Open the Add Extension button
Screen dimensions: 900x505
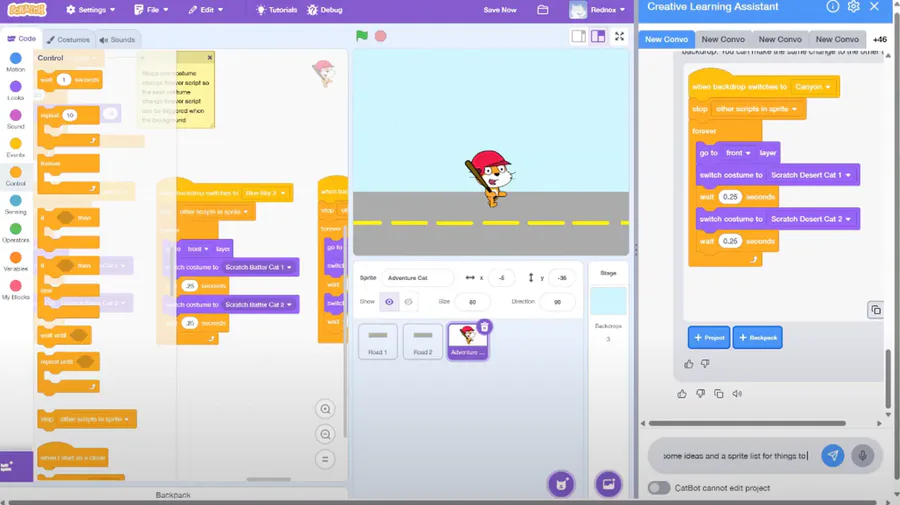15,466
